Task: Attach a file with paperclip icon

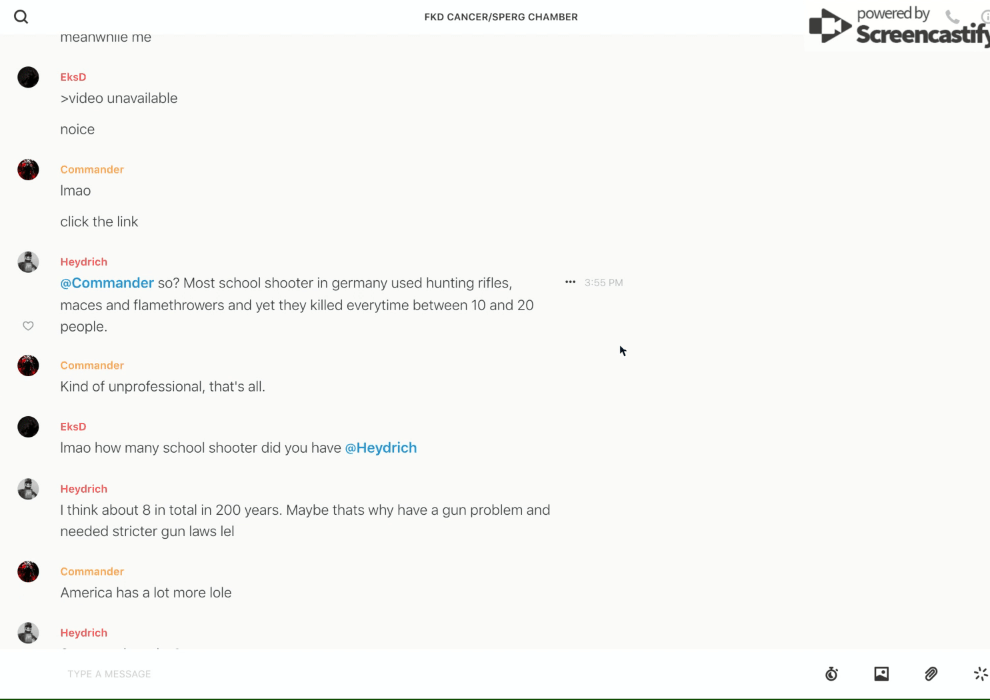Action: click(931, 674)
